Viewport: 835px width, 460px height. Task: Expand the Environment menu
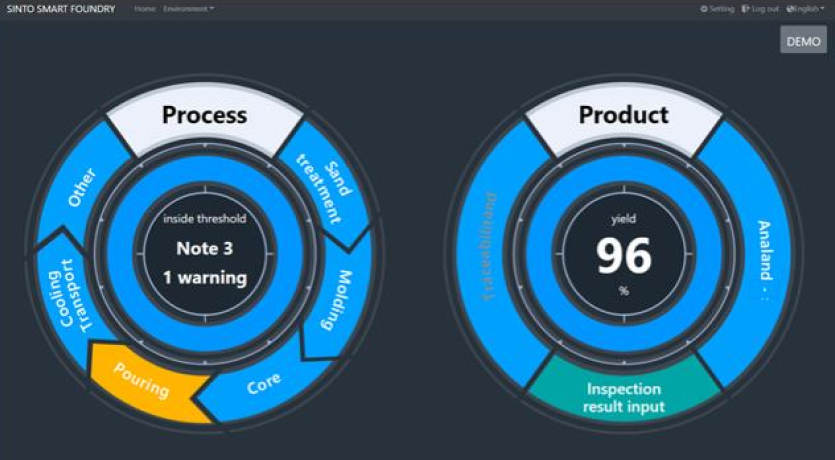coord(188,9)
